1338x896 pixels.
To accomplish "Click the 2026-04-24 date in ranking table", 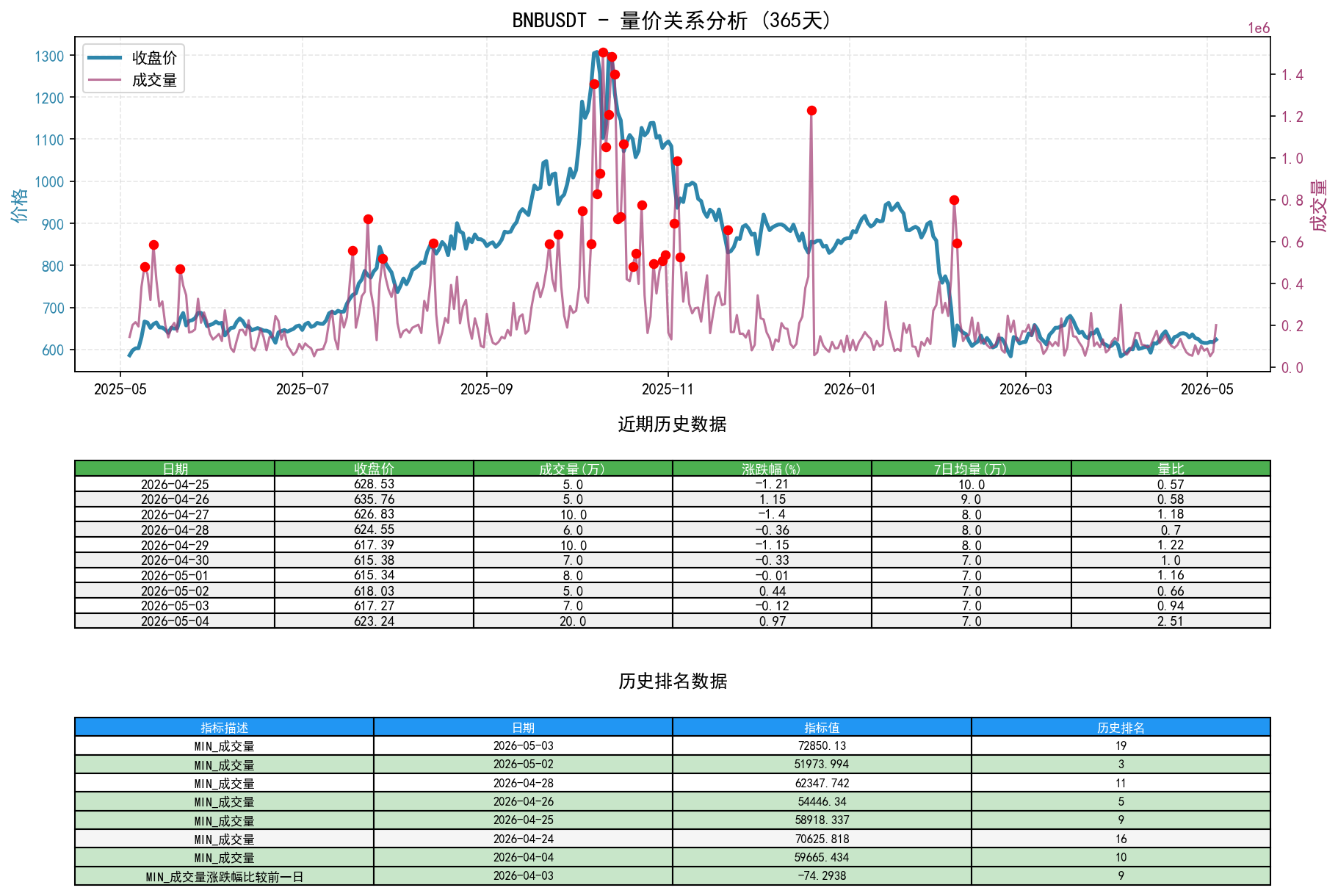I will coord(523,839).
